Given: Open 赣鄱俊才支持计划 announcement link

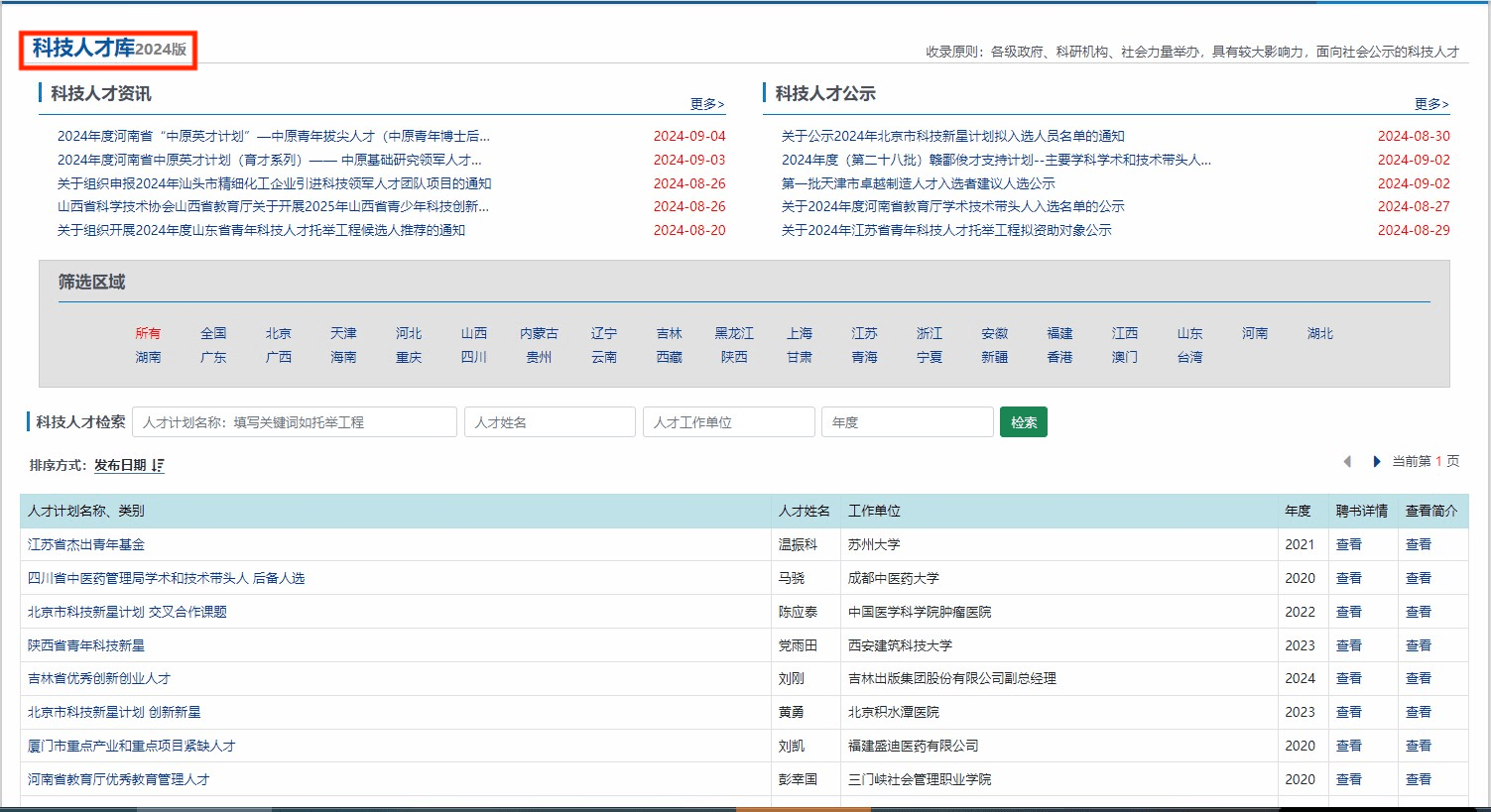Looking at the screenshot, I should [x=996, y=160].
